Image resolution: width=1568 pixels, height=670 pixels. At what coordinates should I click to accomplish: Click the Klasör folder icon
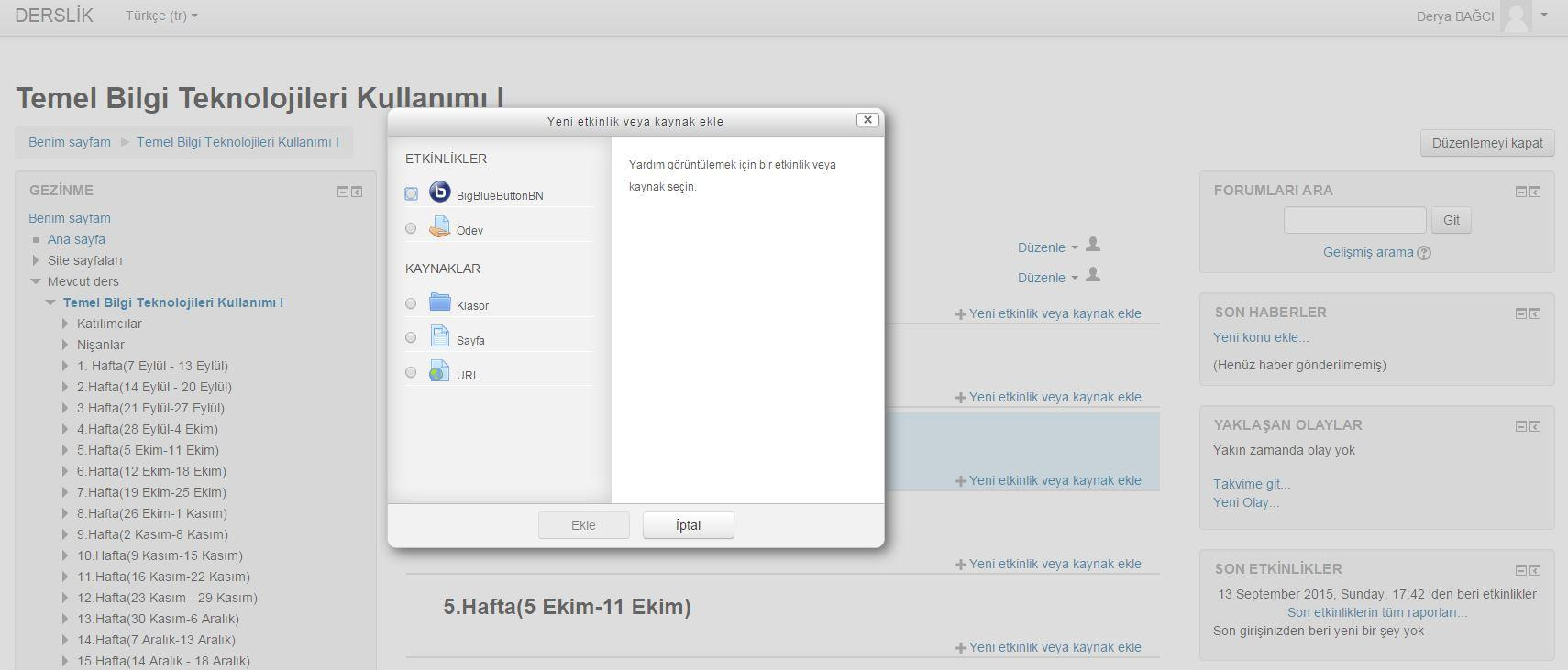[x=440, y=302]
